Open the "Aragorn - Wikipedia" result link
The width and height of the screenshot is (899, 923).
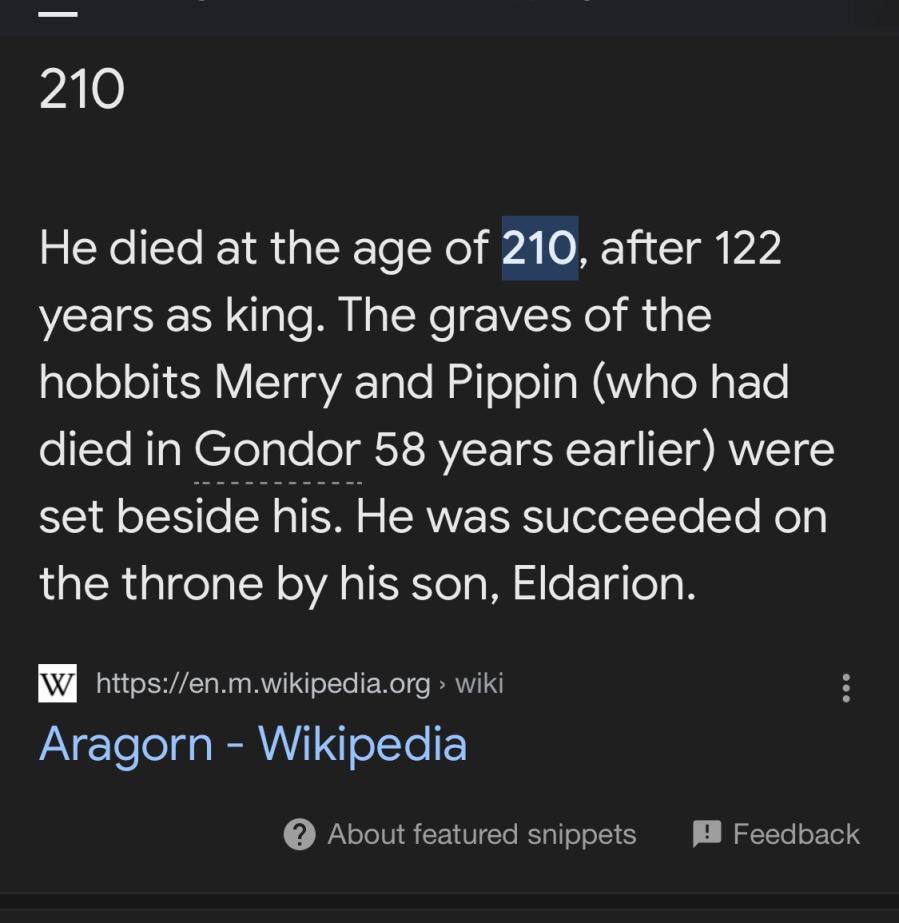253,745
